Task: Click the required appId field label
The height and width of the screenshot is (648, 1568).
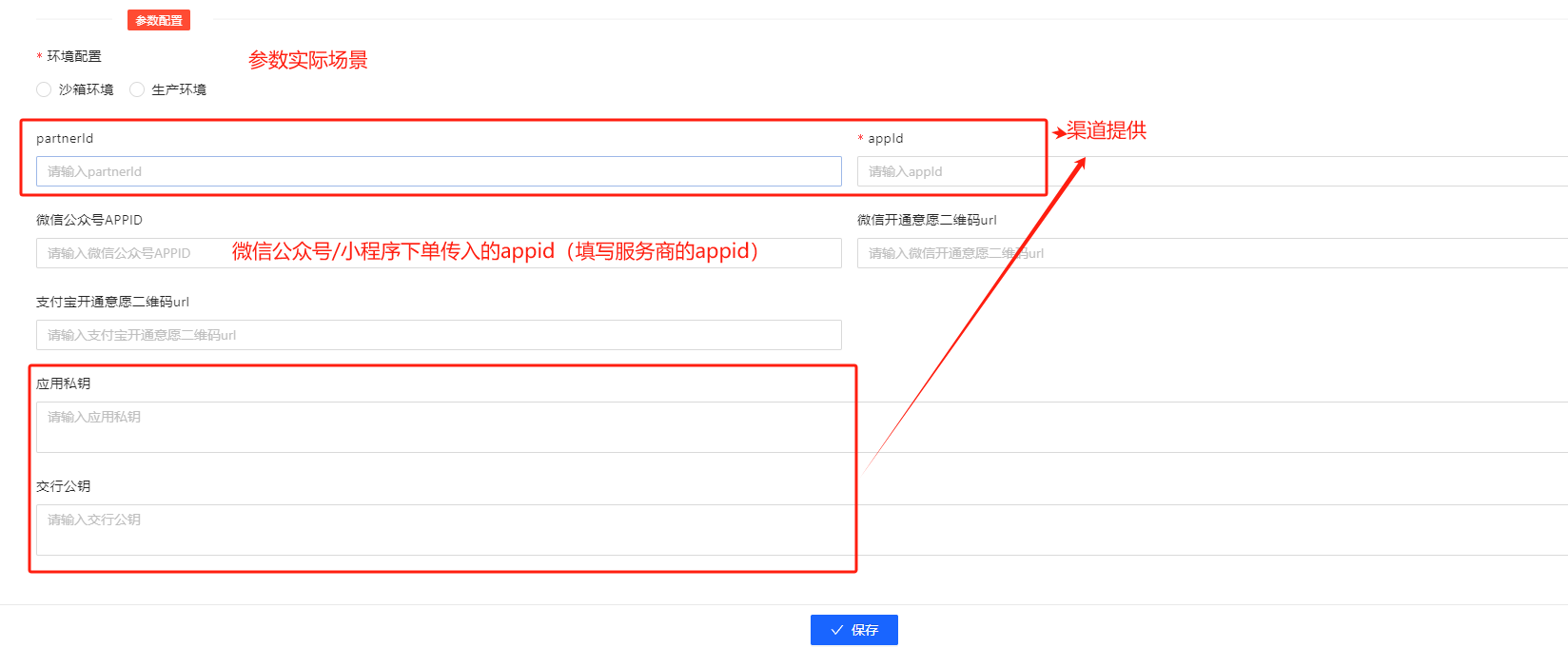Action: [x=885, y=138]
